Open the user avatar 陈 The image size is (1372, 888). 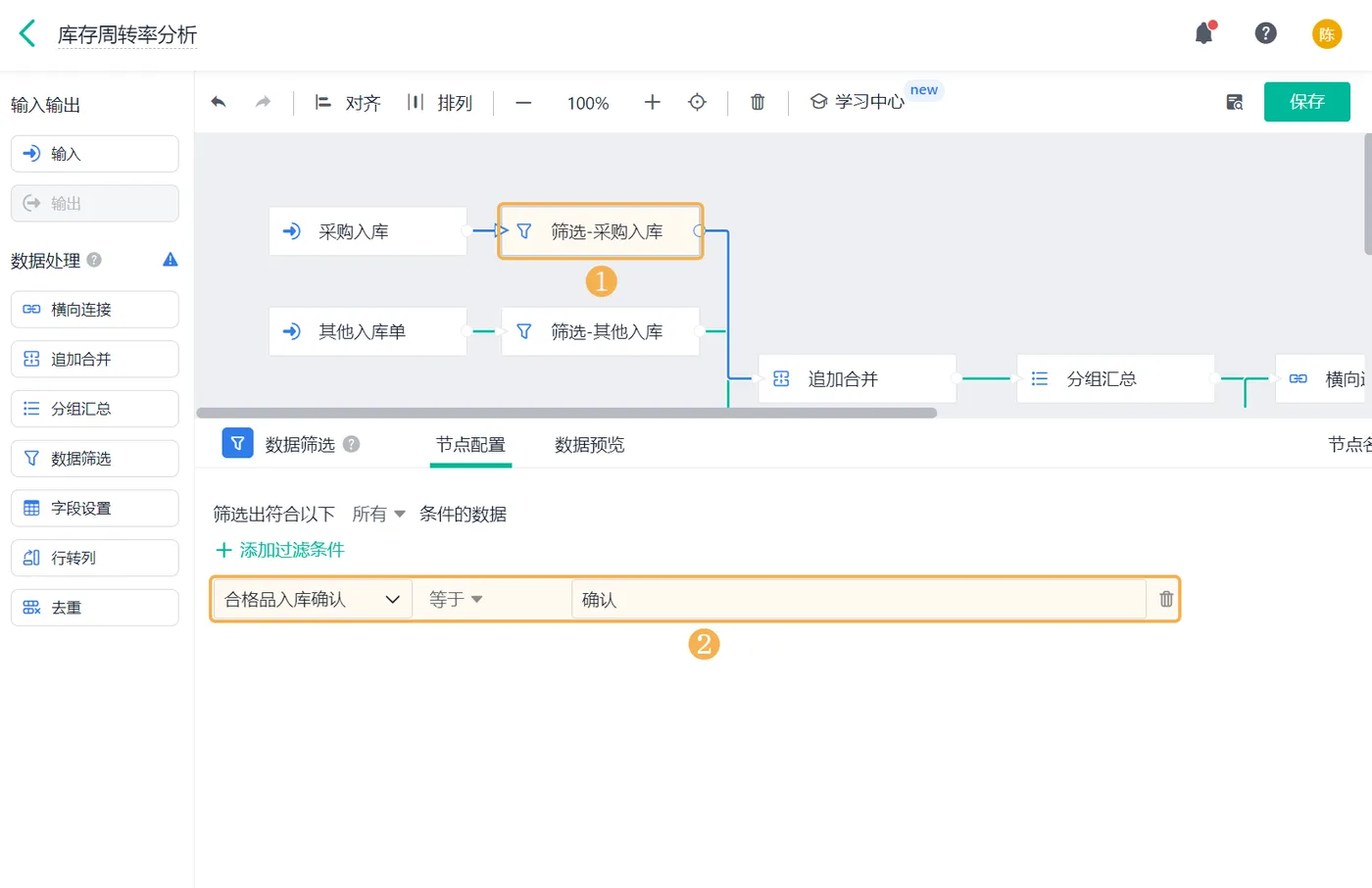[1326, 34]
